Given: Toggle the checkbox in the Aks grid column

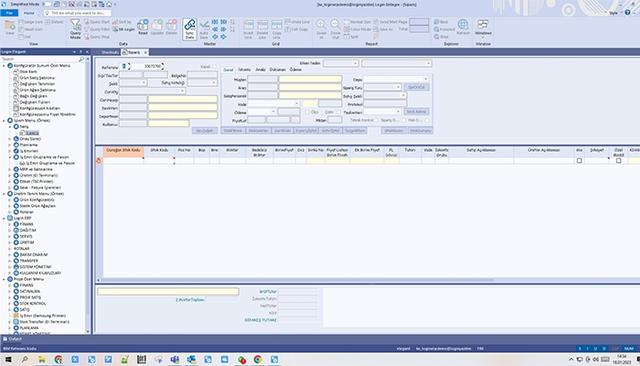Looking at the screenshot, I should pos(579,161).
